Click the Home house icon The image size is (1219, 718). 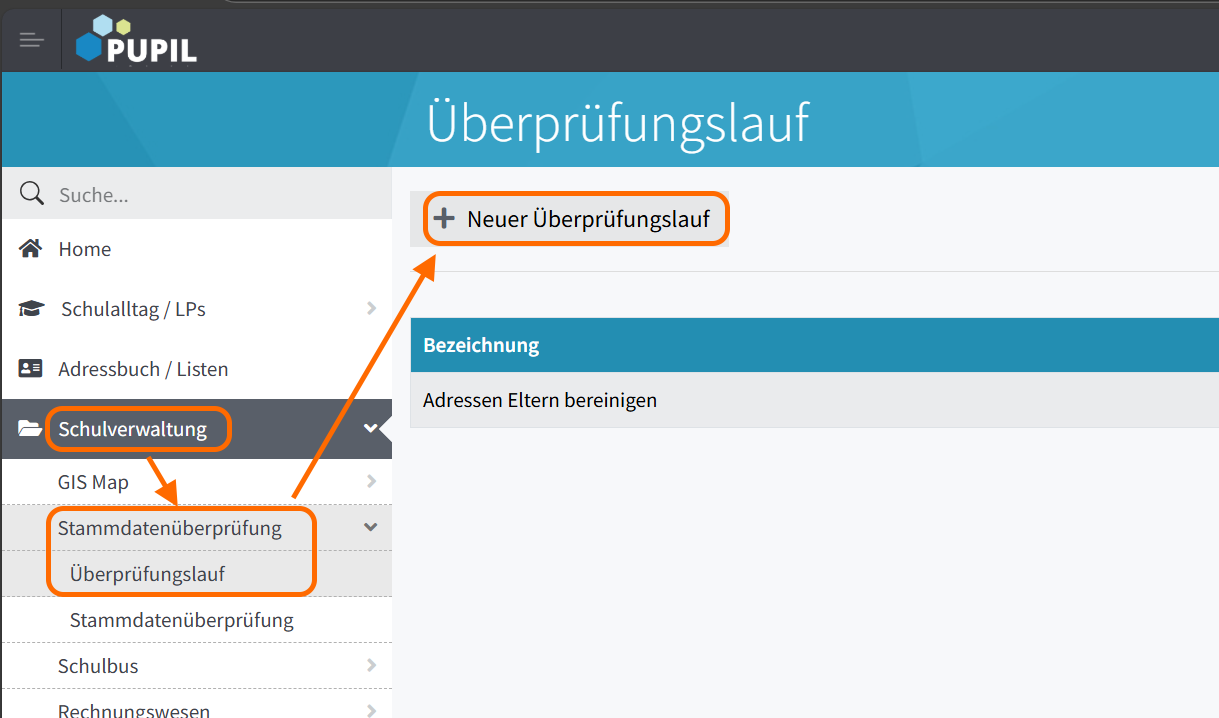(x=31, y=249)
